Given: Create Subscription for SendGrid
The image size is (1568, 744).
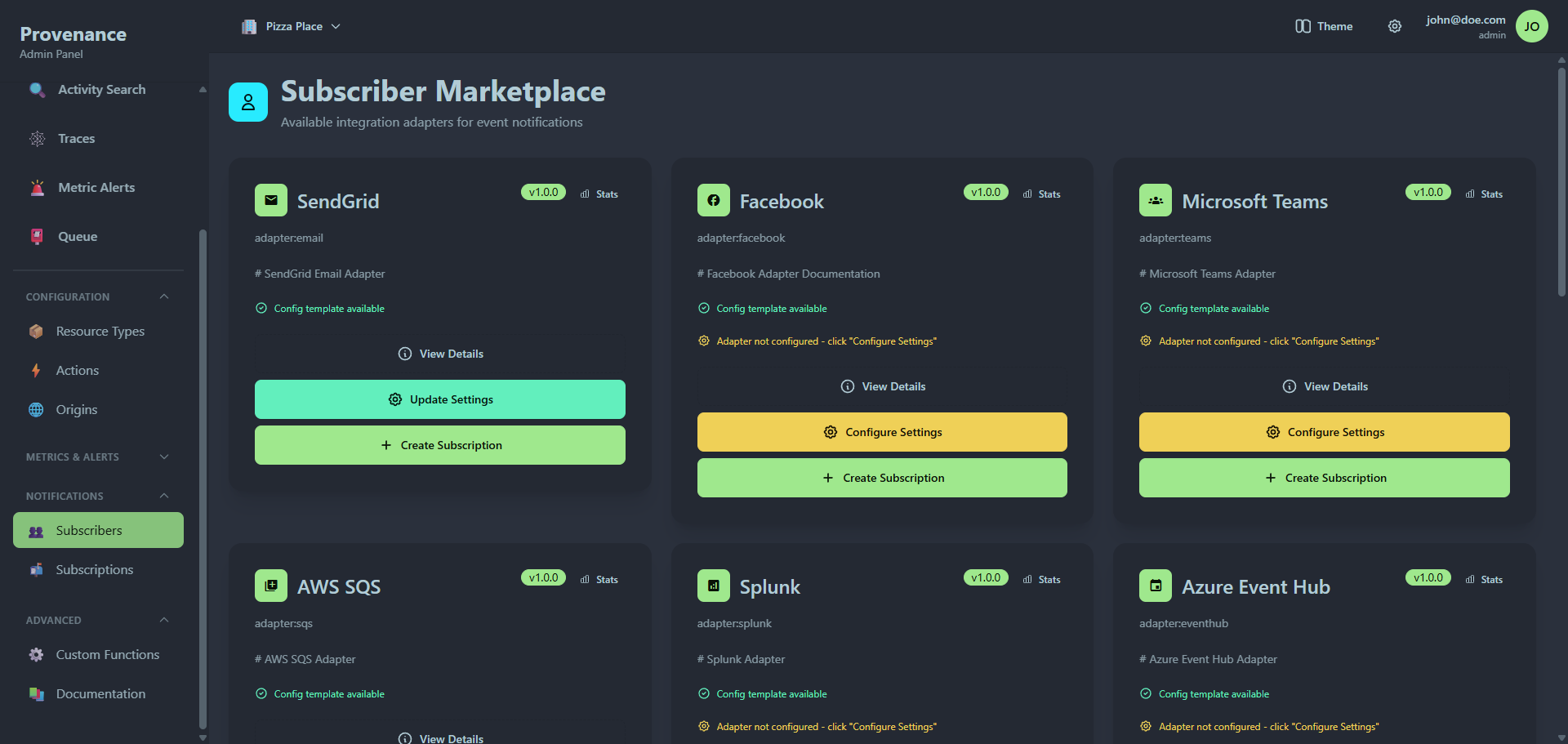Looking at the screenshot, I should tap(440, 445).
